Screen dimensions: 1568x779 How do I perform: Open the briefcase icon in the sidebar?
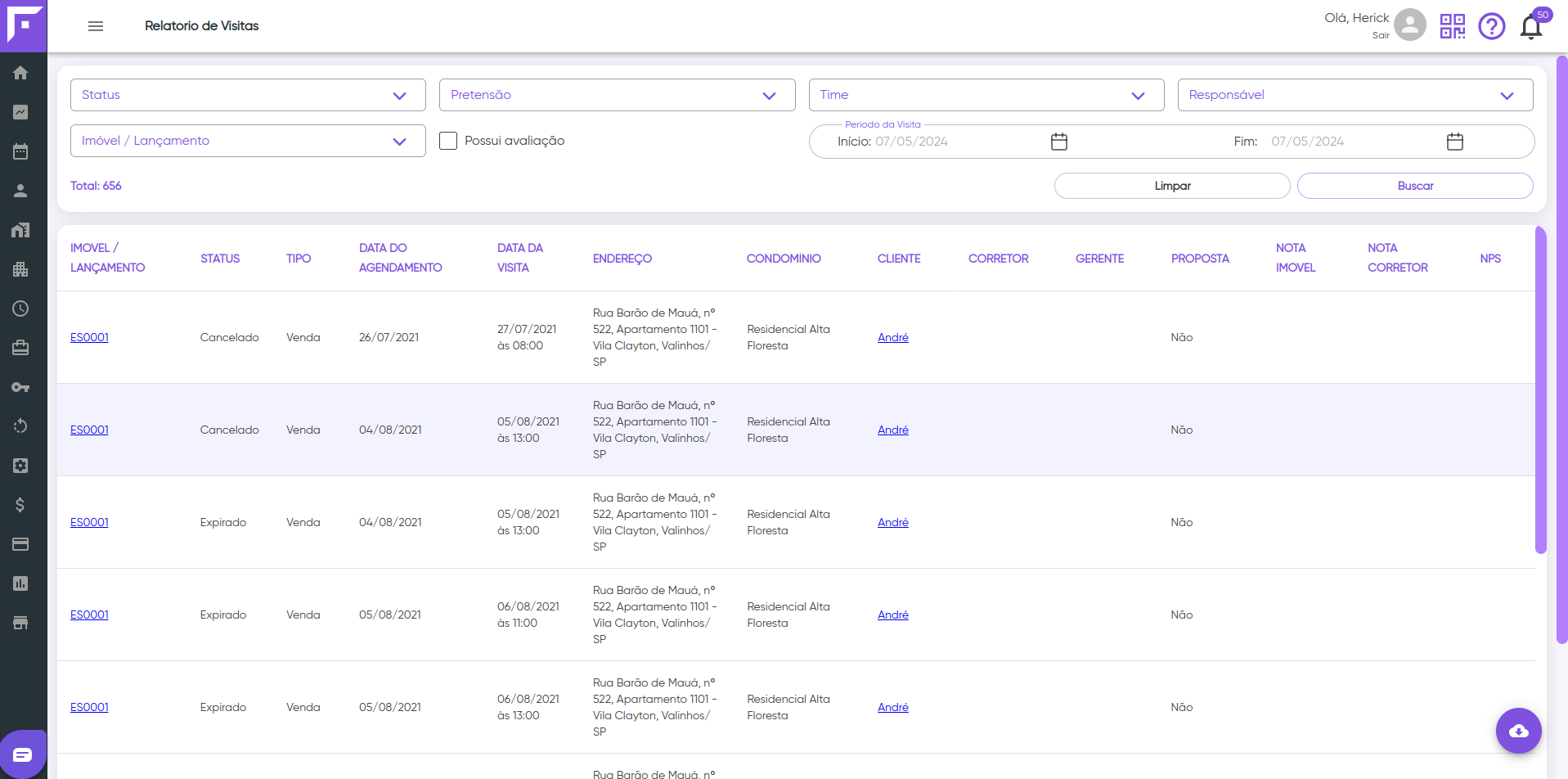coord(20,348)
